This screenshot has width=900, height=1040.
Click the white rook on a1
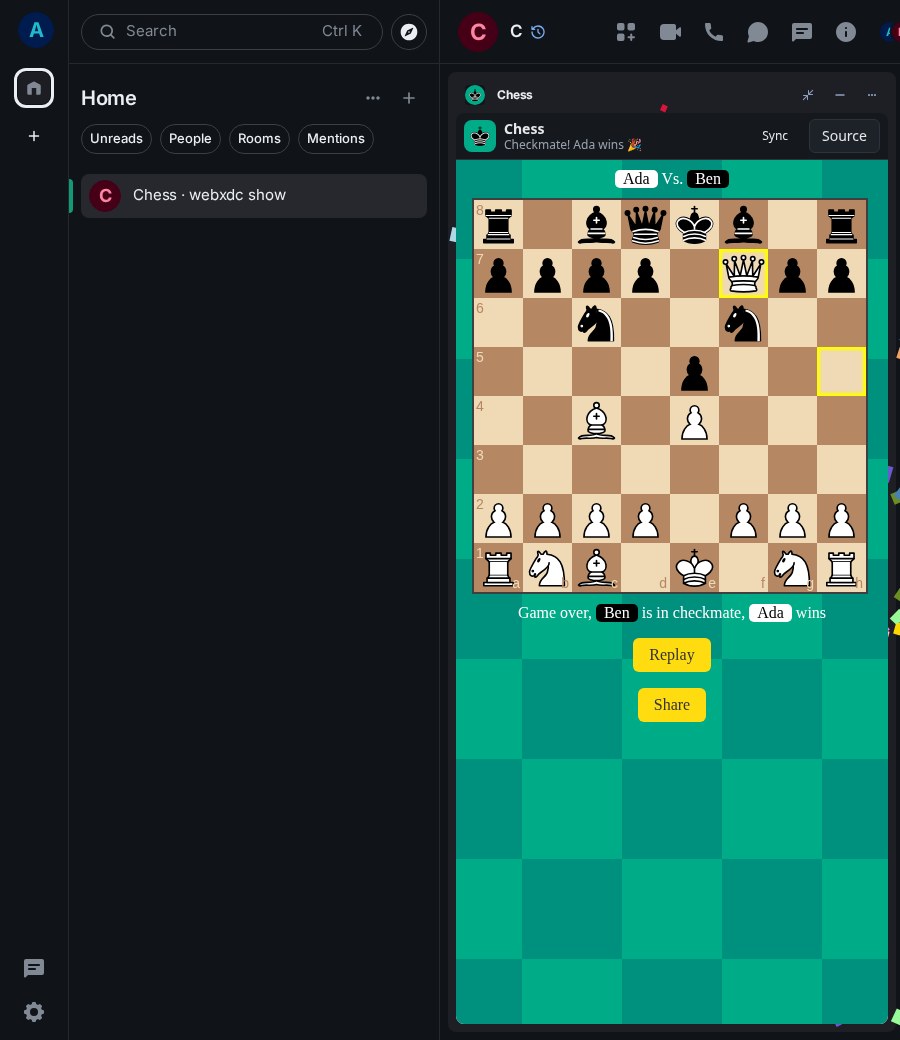tap(498, 568)
